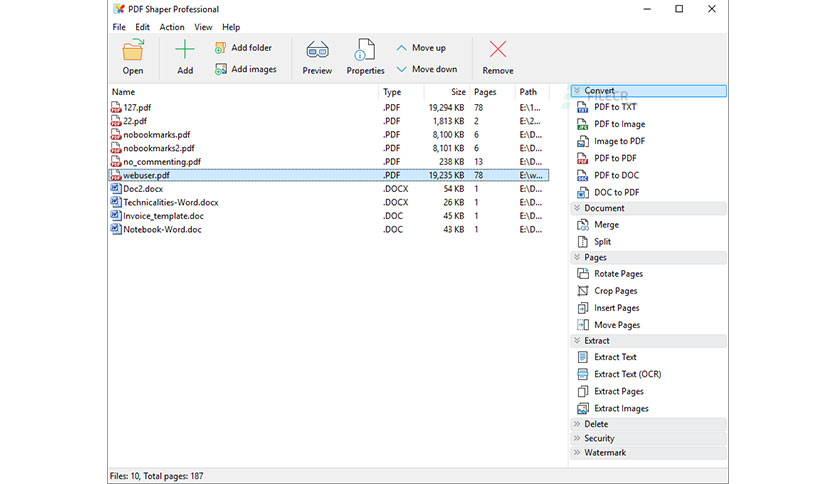Click the Add folder toolbar icon
This screenshot has height=484, width=836.
220,48
